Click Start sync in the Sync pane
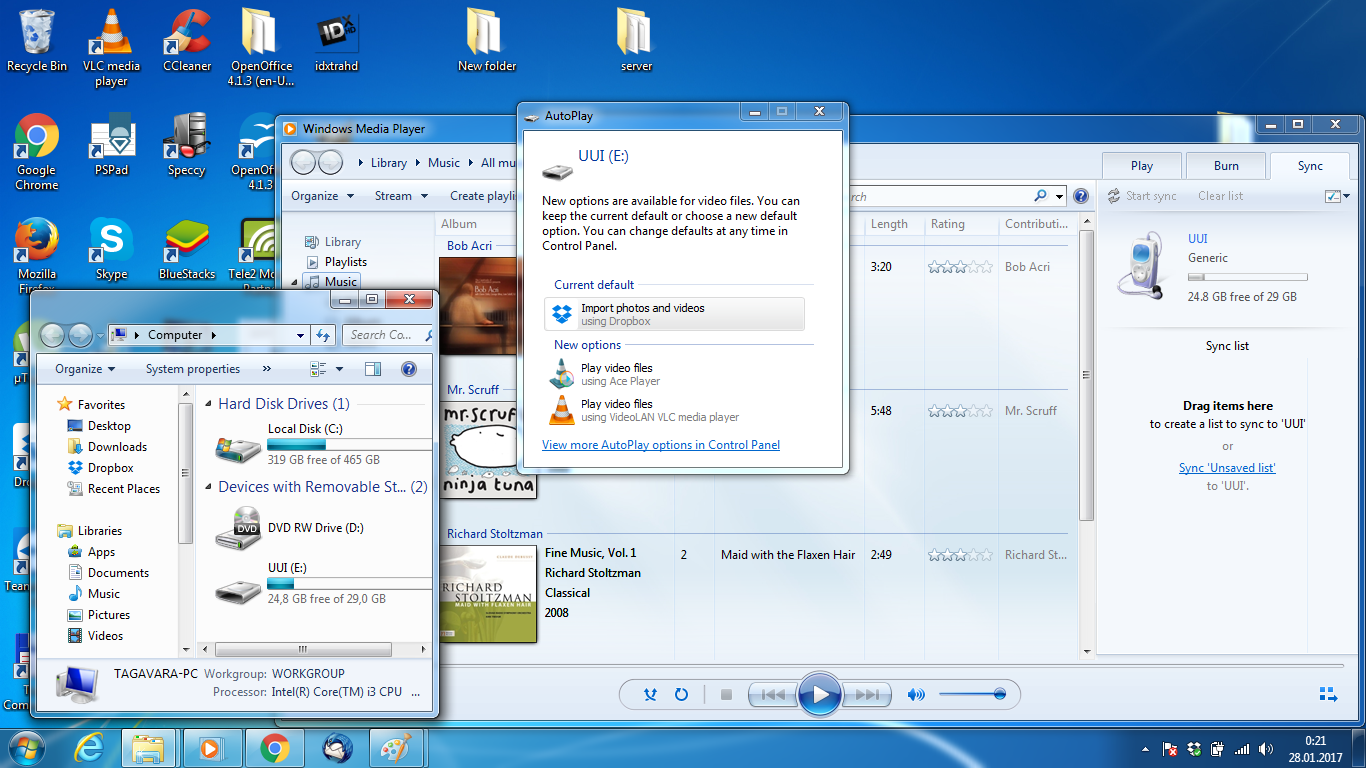 [x=1142, y=196]
